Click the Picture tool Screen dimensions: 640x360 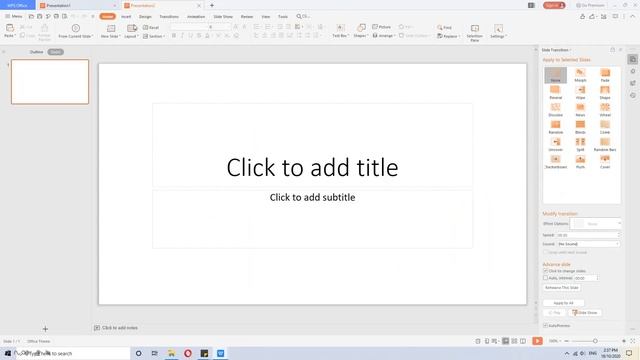click(x=382, y=27)
